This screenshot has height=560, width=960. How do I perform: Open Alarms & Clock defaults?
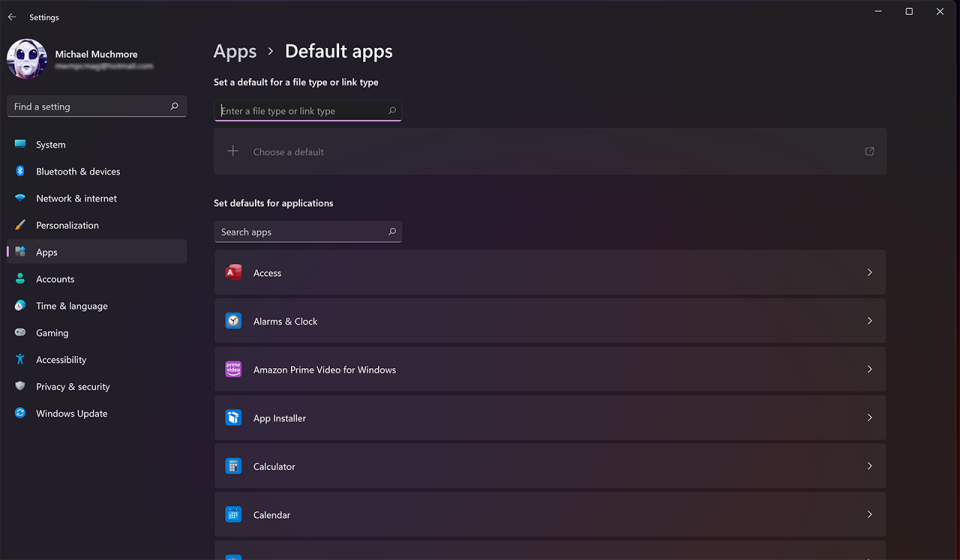(x=550, y=321)
